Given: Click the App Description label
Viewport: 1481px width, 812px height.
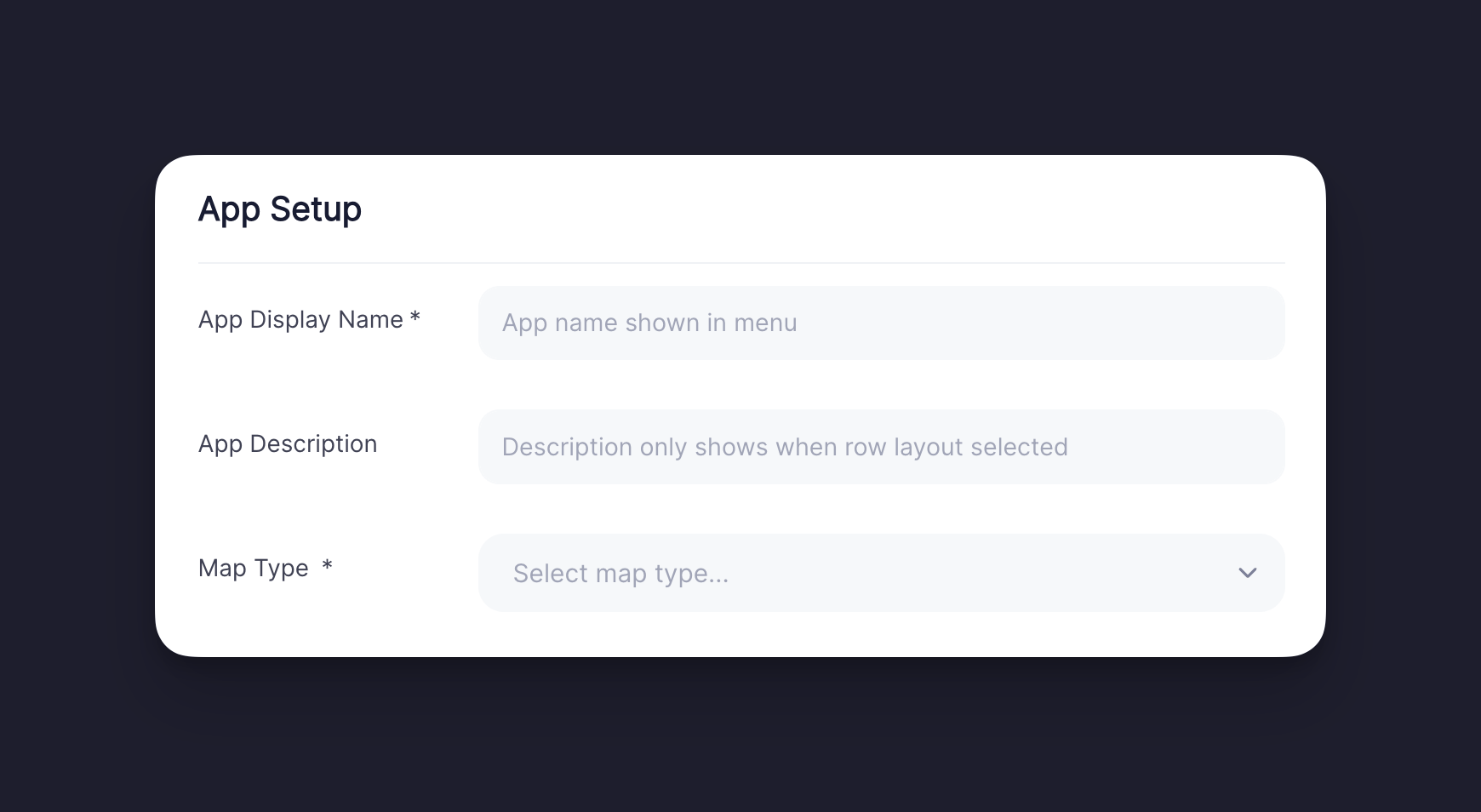Looking at the screenshot, I should click(287, 443).
